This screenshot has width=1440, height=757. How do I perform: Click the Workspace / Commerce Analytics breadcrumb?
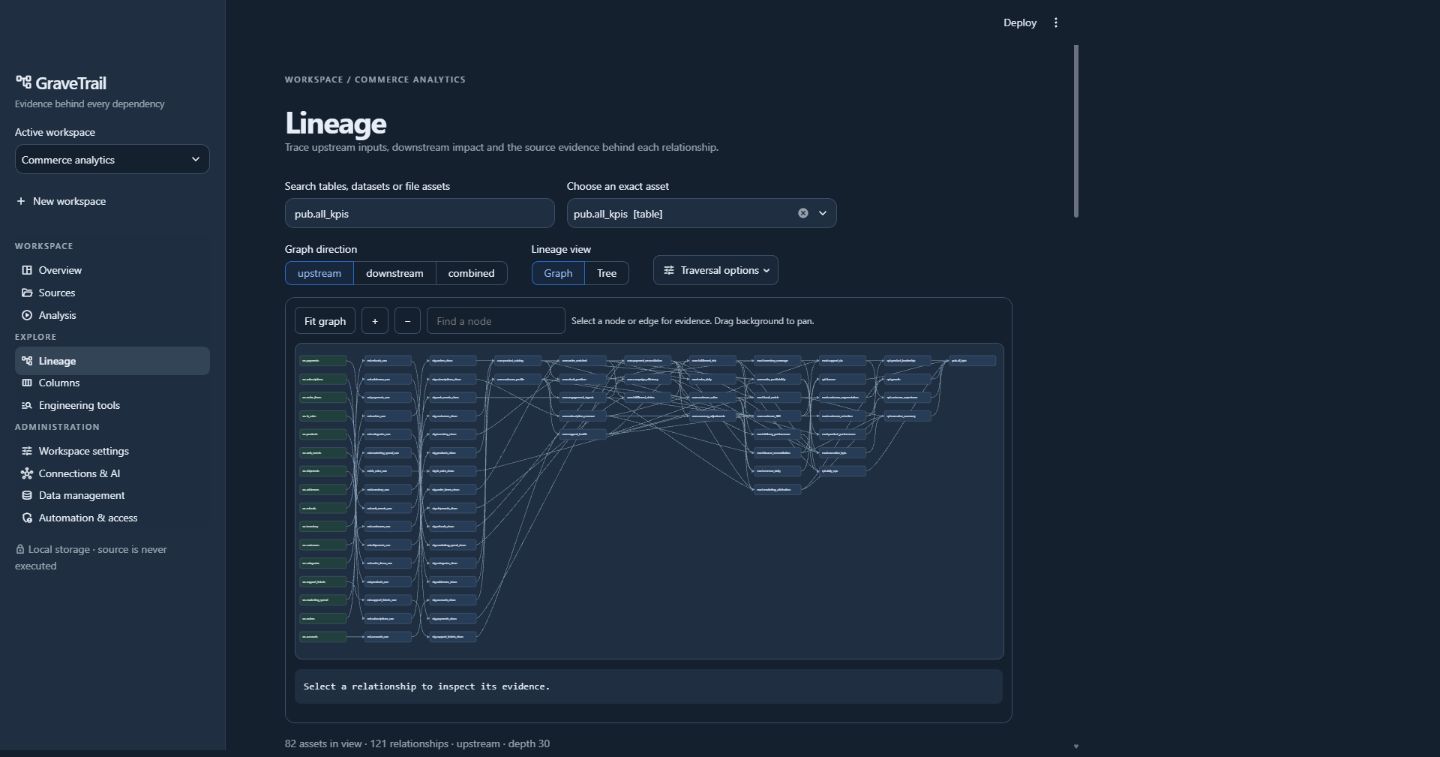(x=375, y=79)
